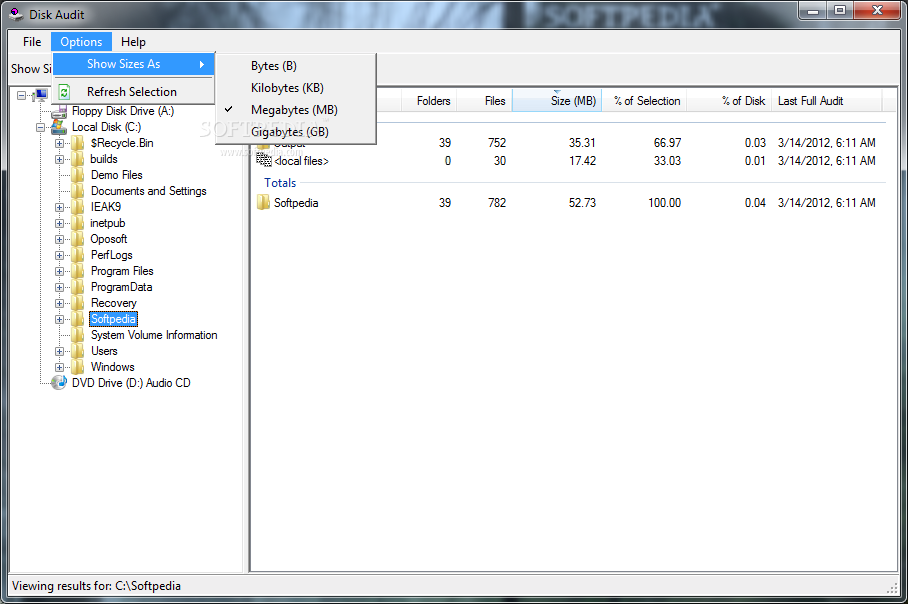This screenshot has width=908, height=604.
Task: Expand the Windows folder node
Action: coord(59,368)
